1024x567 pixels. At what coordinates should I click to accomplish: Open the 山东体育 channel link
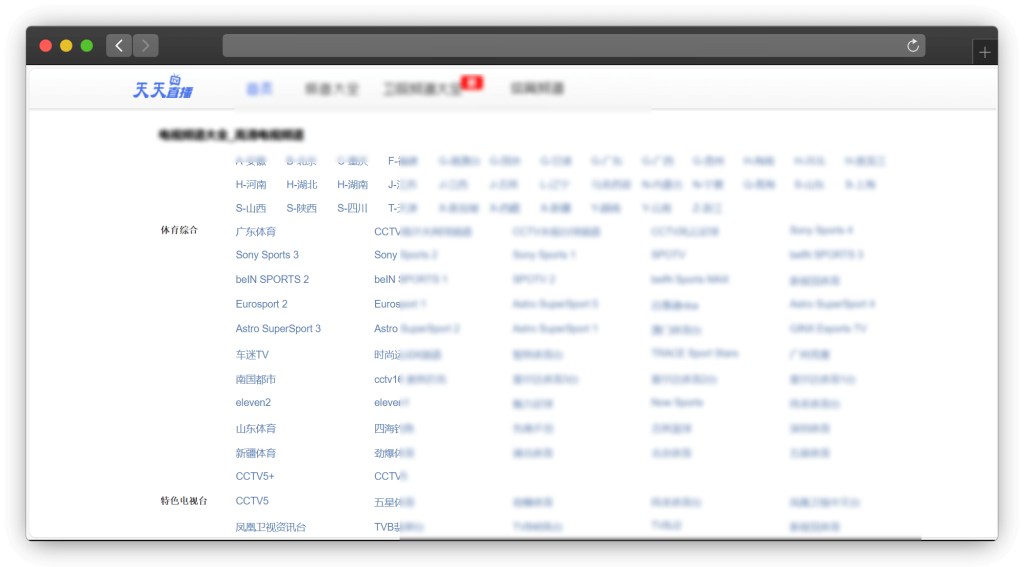tap(256, 429)
